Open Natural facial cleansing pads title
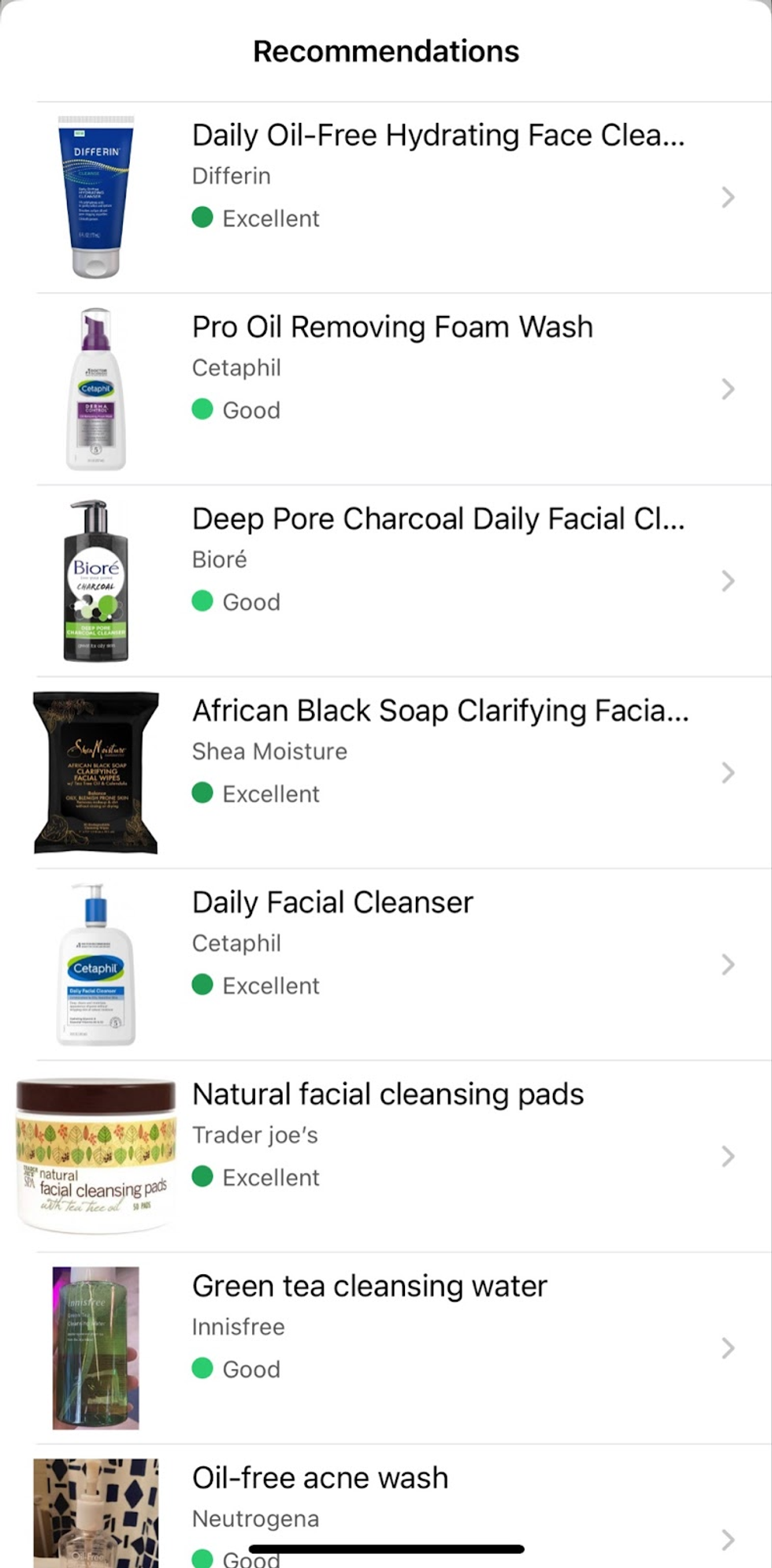Screen dimensions: 772x1568 (388, 1094)
